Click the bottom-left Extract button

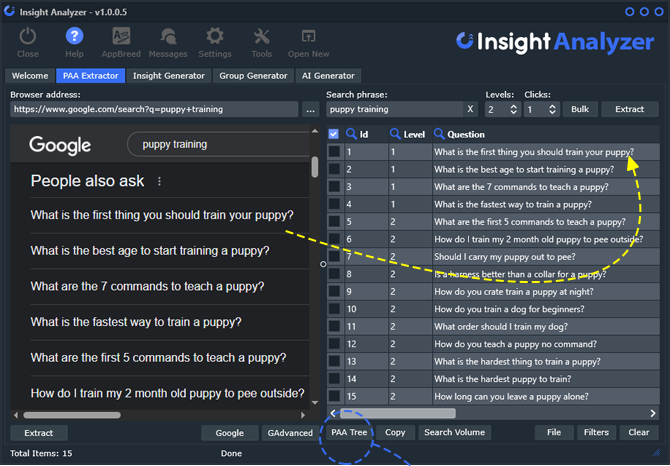coord(38,433)
